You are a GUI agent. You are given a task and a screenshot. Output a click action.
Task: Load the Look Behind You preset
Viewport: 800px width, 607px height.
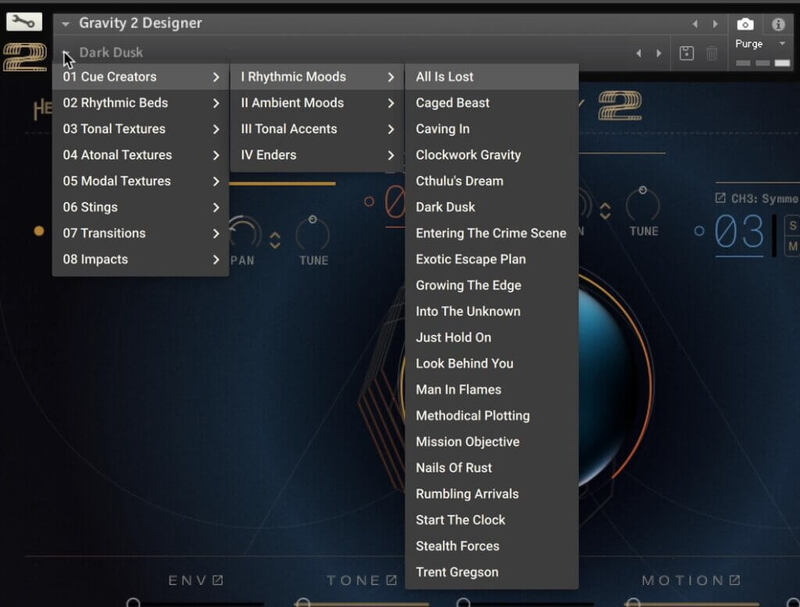[x=492, y=363]
